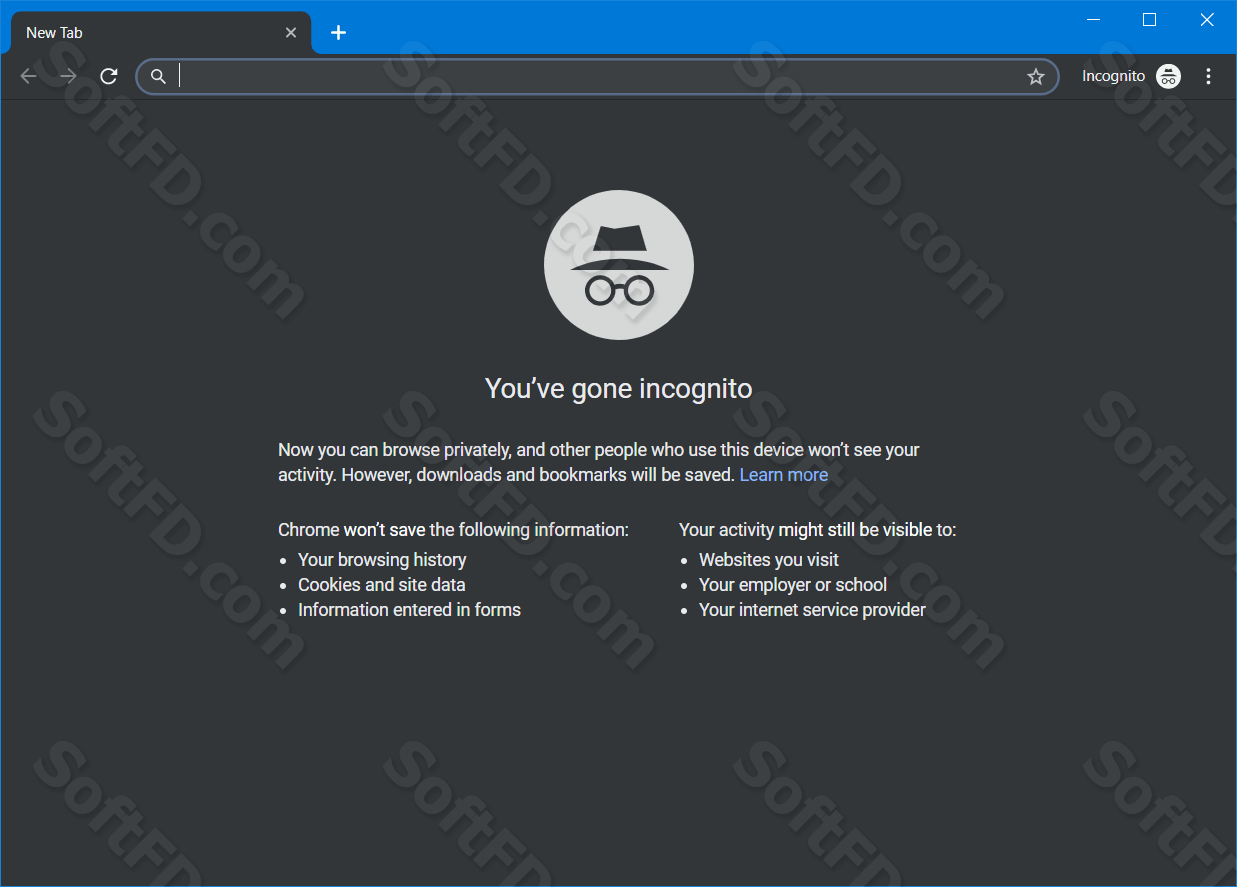Image resolution: width=1237 pixels, height=887 pixels.
Task: Click "Your internet service provider" list item
Action: tap(812, 610)
